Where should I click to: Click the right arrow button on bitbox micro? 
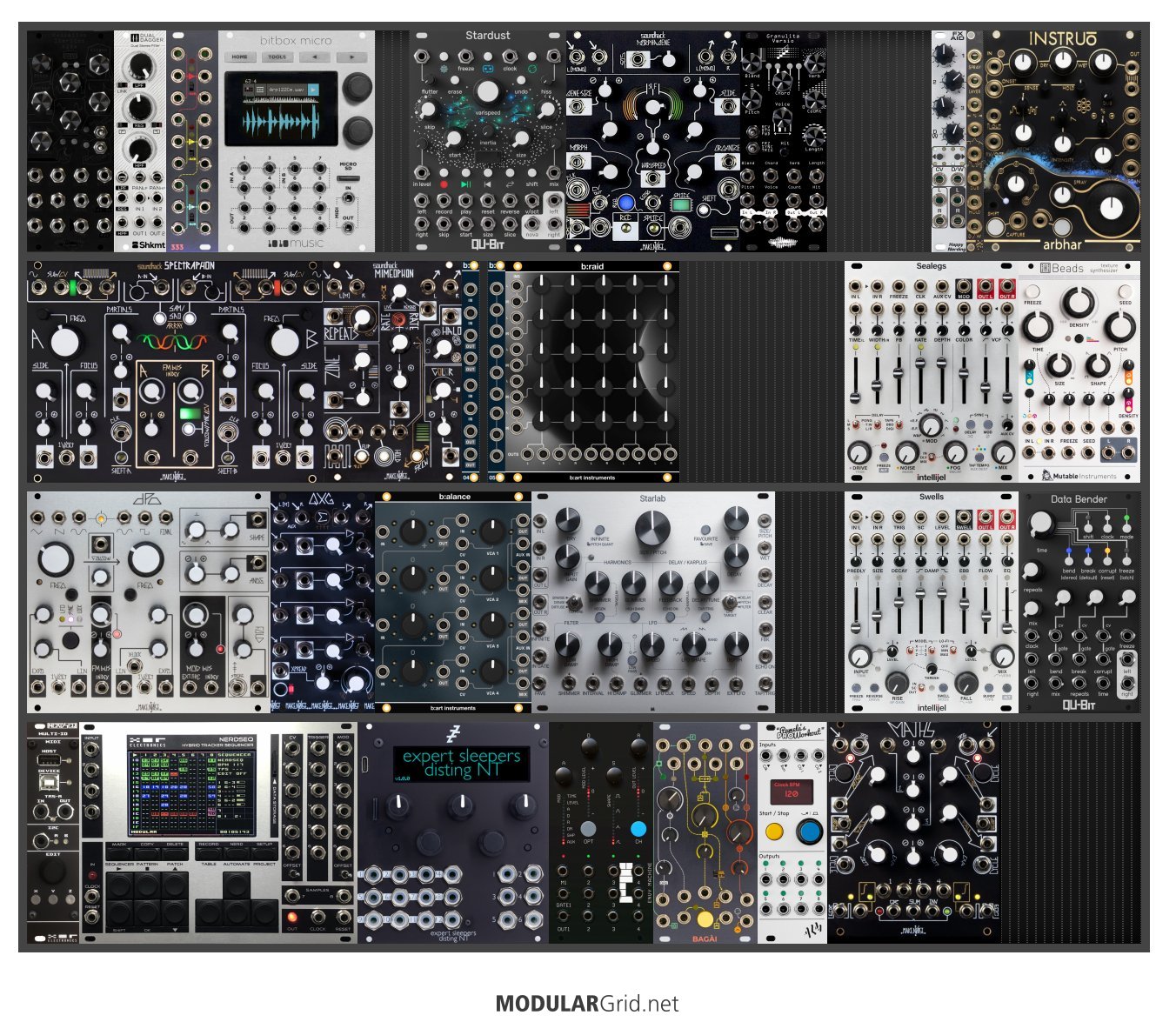tap(351, 57)
